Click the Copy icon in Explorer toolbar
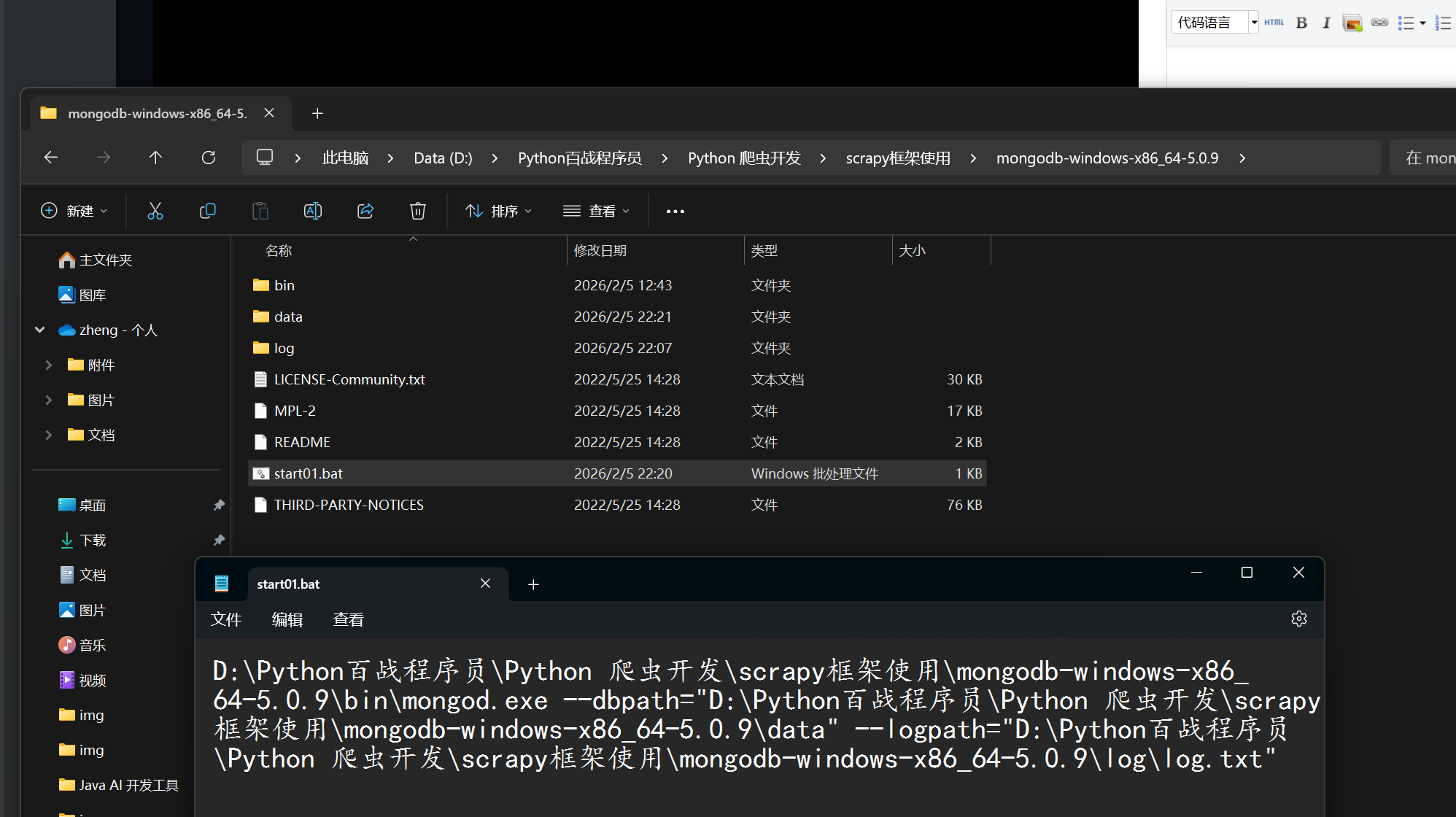Screen dimensions: 1456x817 coord(207,212)
